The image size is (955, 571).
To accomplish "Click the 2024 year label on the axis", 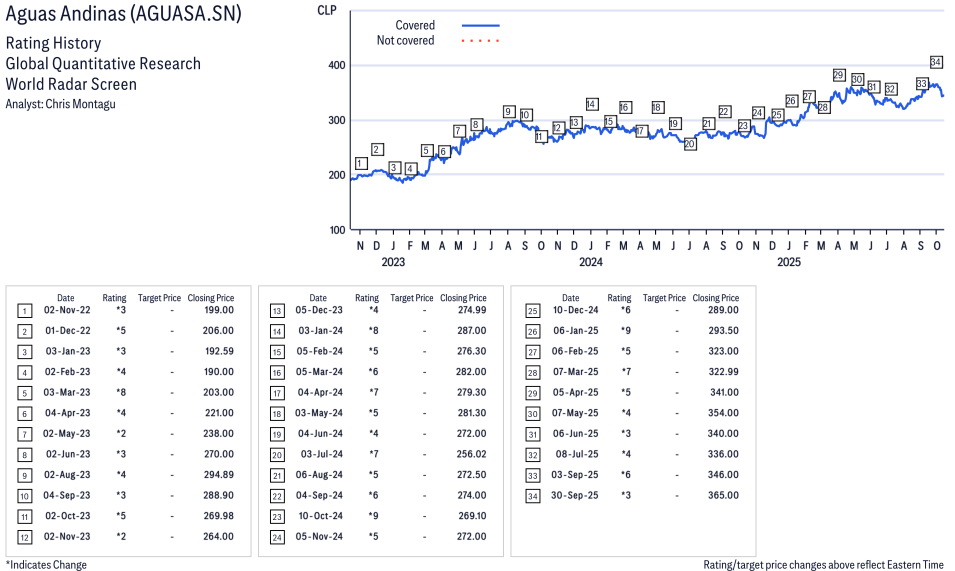I will click(591, 263).
